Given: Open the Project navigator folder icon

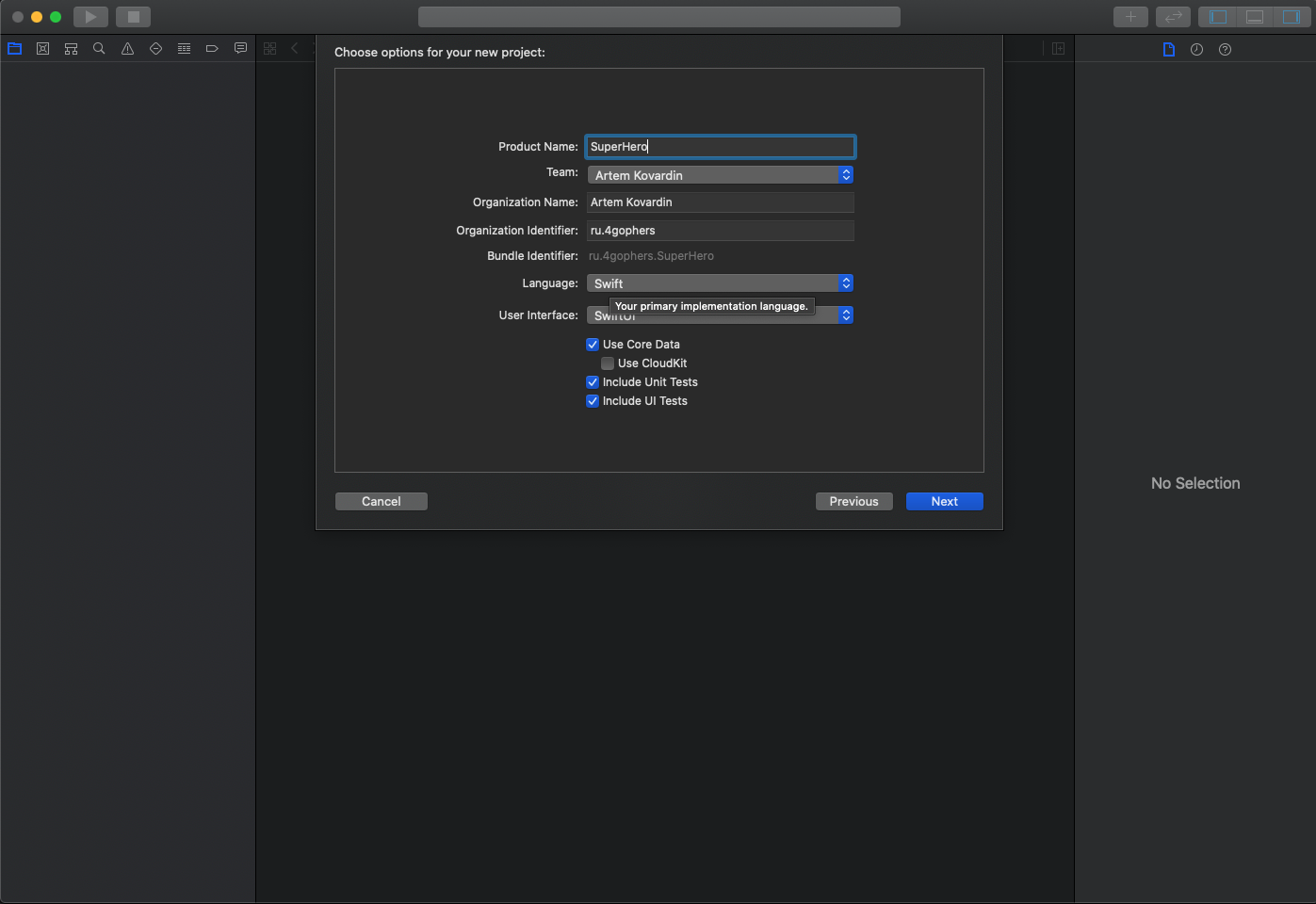Looking at the screenshot, I should point(15,49).
